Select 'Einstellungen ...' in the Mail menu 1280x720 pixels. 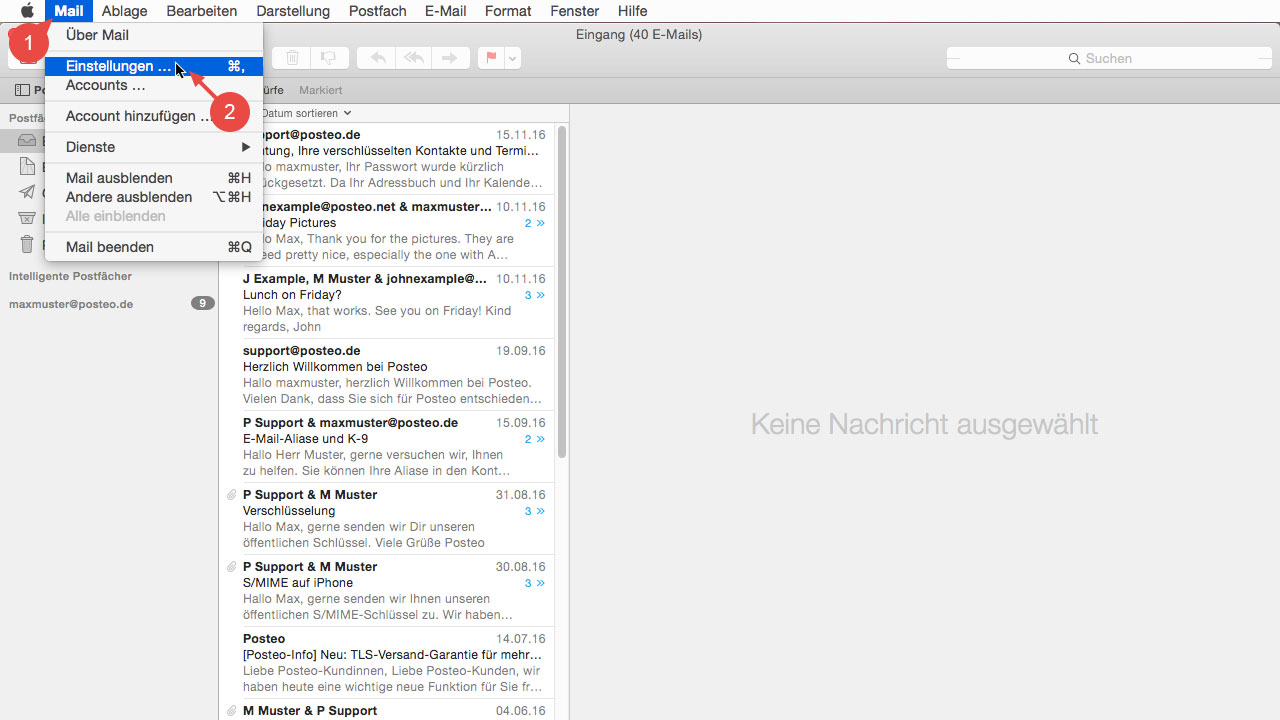point(118,66)
